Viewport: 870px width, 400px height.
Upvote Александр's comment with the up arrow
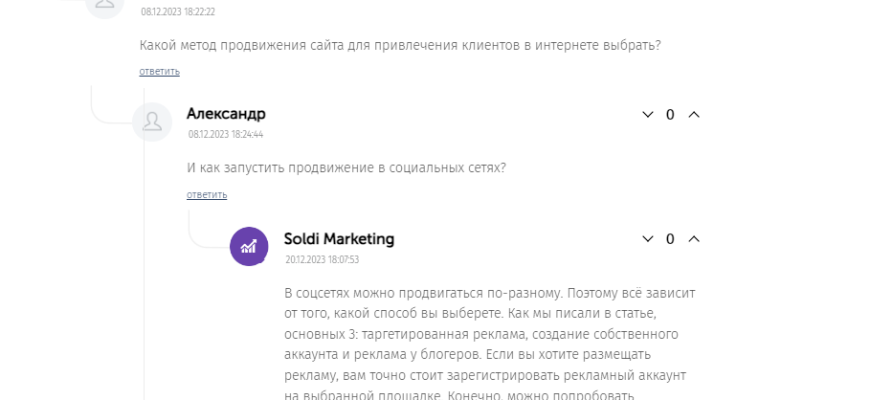694,115
